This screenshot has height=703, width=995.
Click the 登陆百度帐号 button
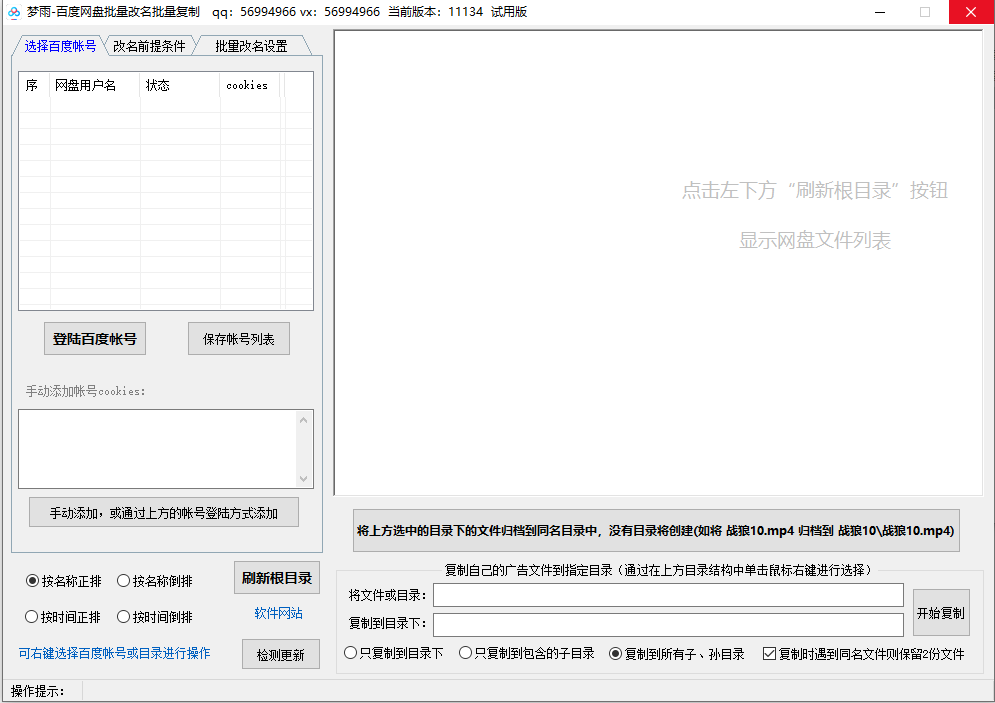pyautogui.click(x=95, y=339)
